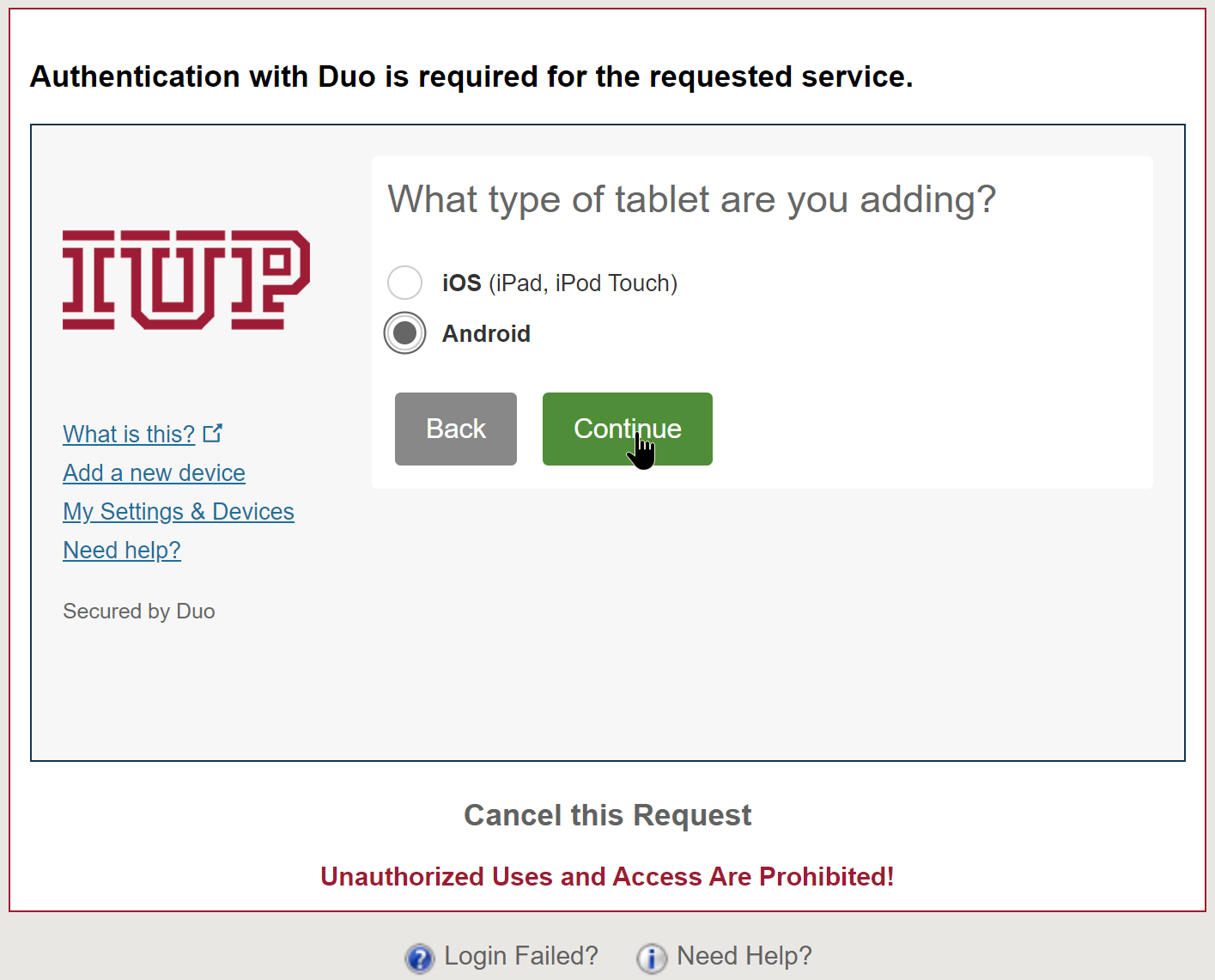Select the Android radio button
This screenshot has height=980, width=1215.
(404, 333)
